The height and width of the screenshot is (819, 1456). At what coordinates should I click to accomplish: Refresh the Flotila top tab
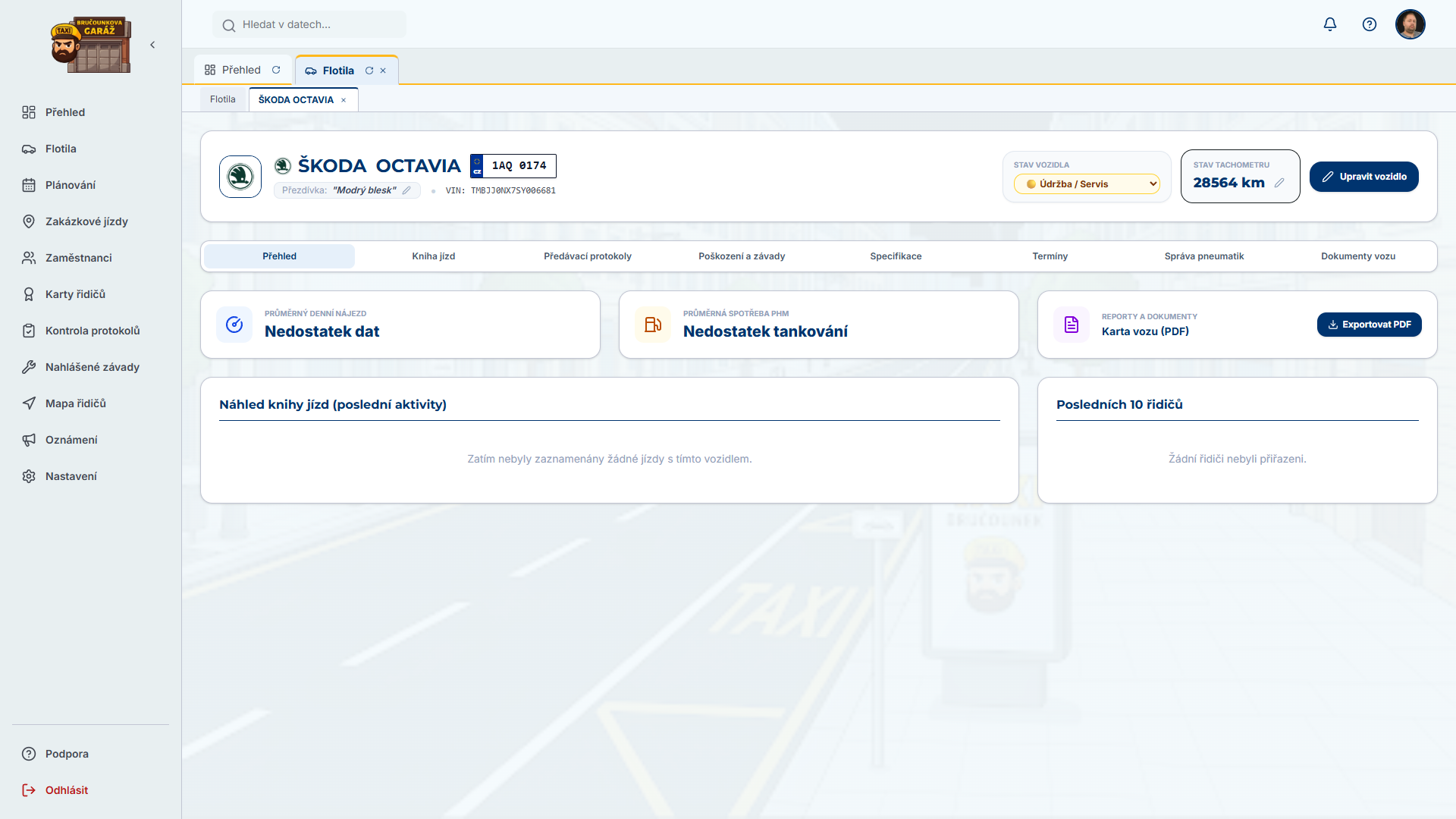369,71
